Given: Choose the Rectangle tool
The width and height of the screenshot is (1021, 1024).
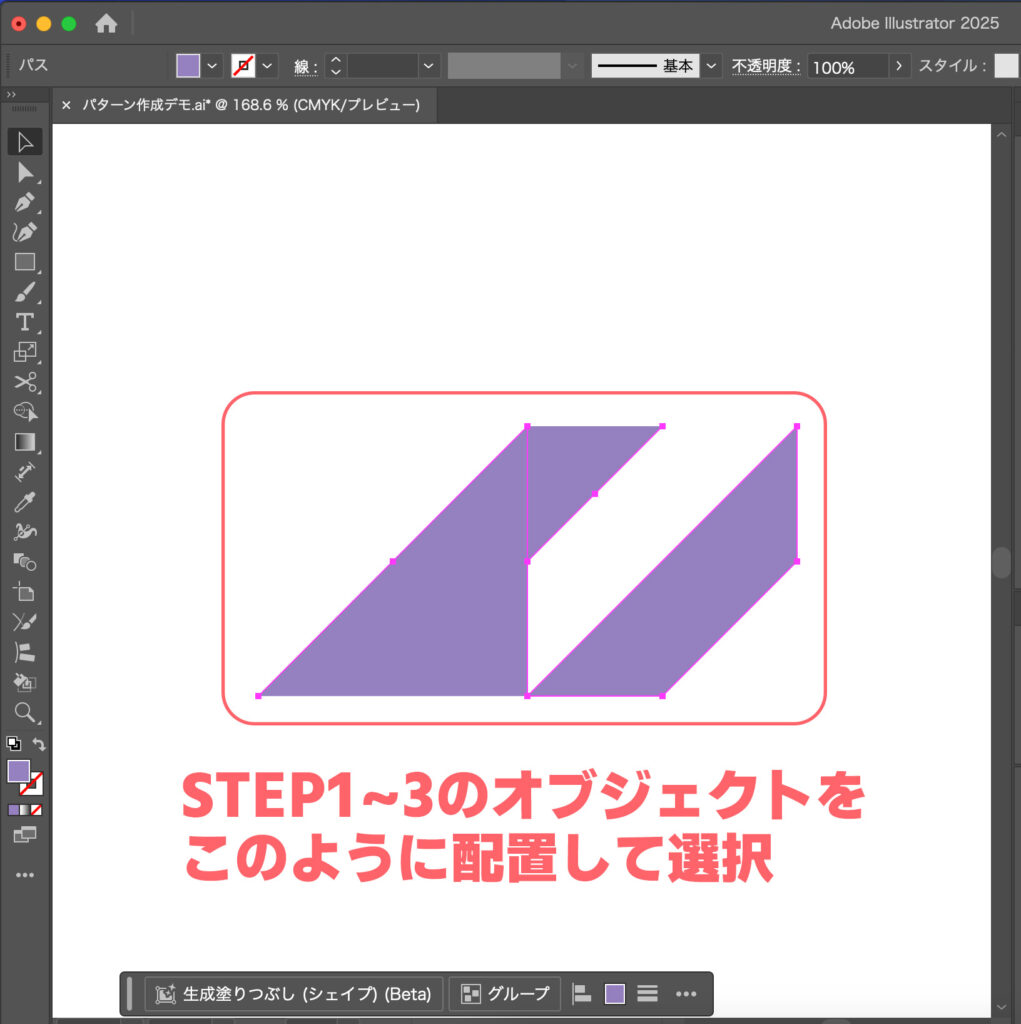Looking at the screenshot, I should [25, 263].
